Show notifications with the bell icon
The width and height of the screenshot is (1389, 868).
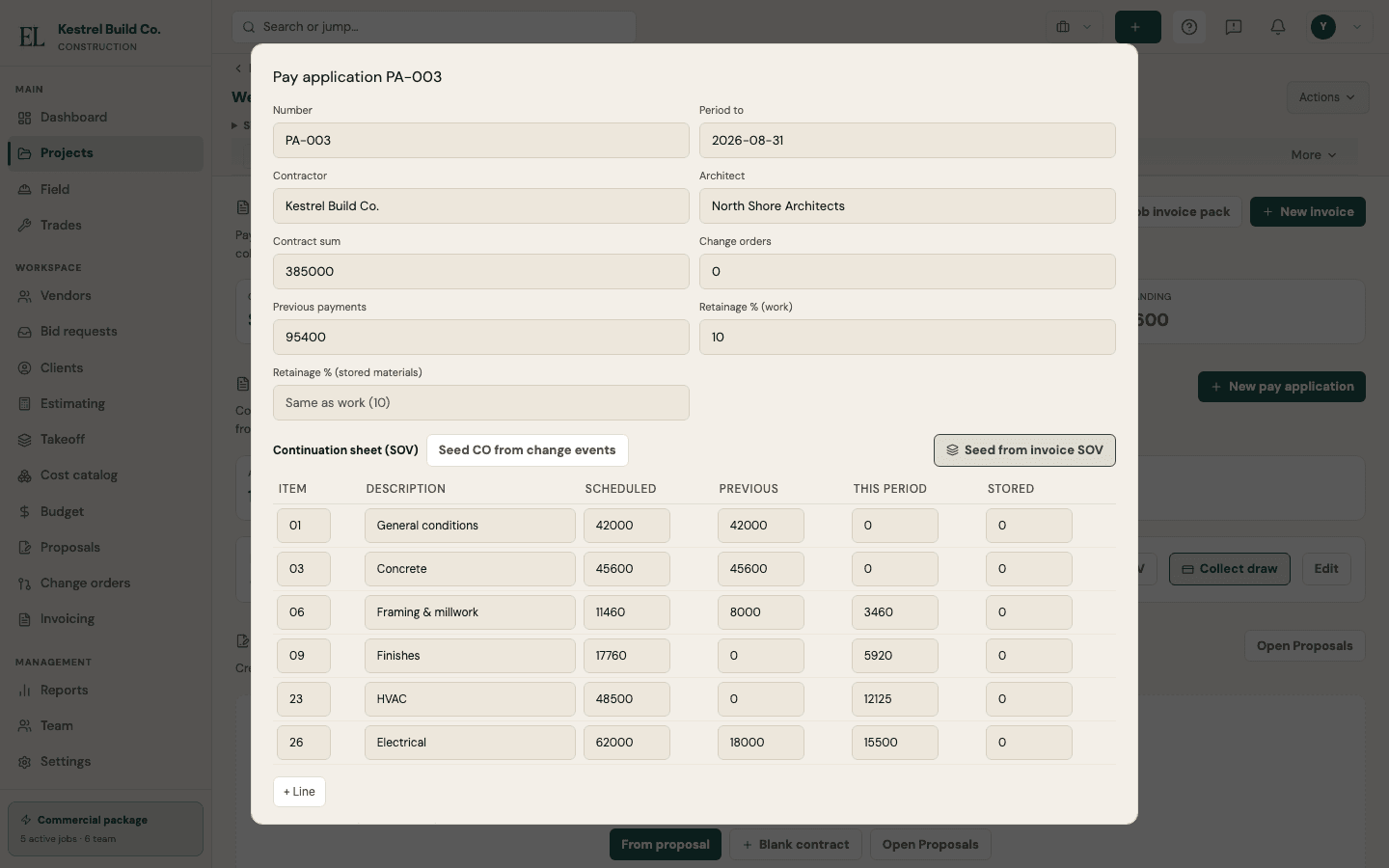pyautogui.click(x=1278, y=27)
